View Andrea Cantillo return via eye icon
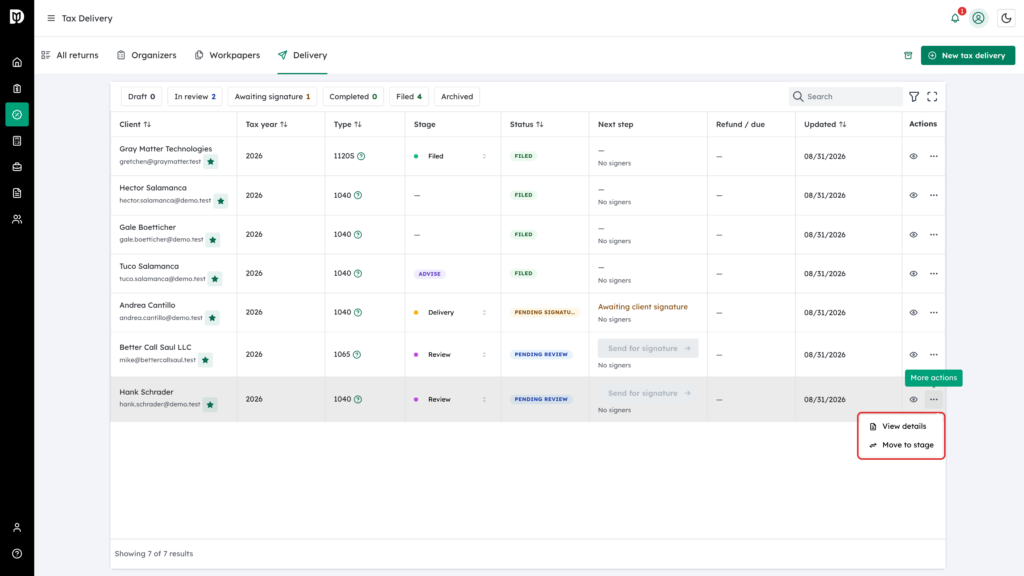 point(914,313)
